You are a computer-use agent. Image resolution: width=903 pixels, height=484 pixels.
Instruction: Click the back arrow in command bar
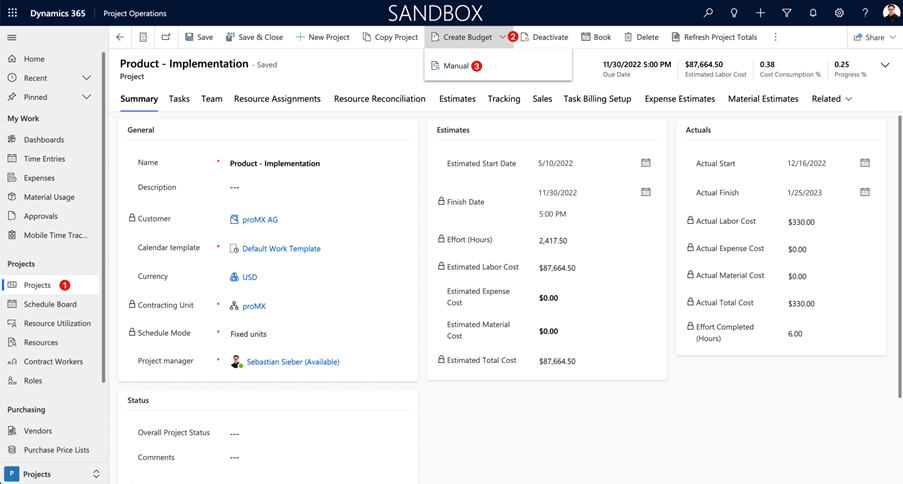[x=120, y=37]
